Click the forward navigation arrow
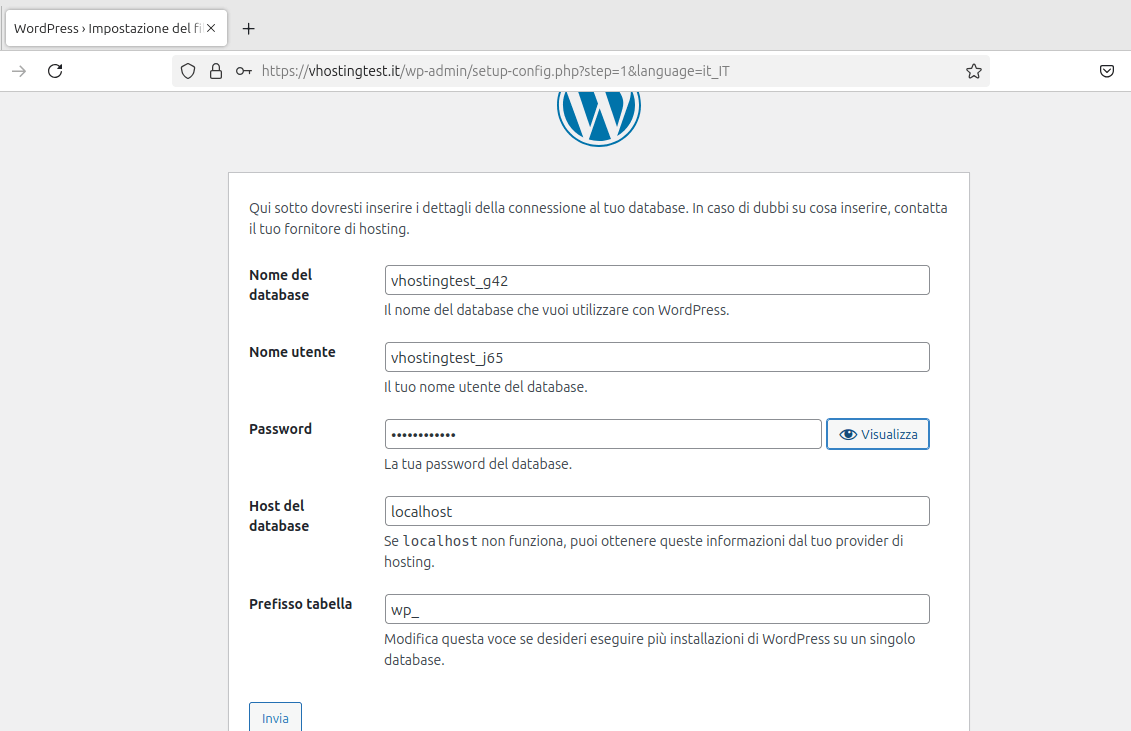This screenshot has width=1131, height=731. [19, 71]
